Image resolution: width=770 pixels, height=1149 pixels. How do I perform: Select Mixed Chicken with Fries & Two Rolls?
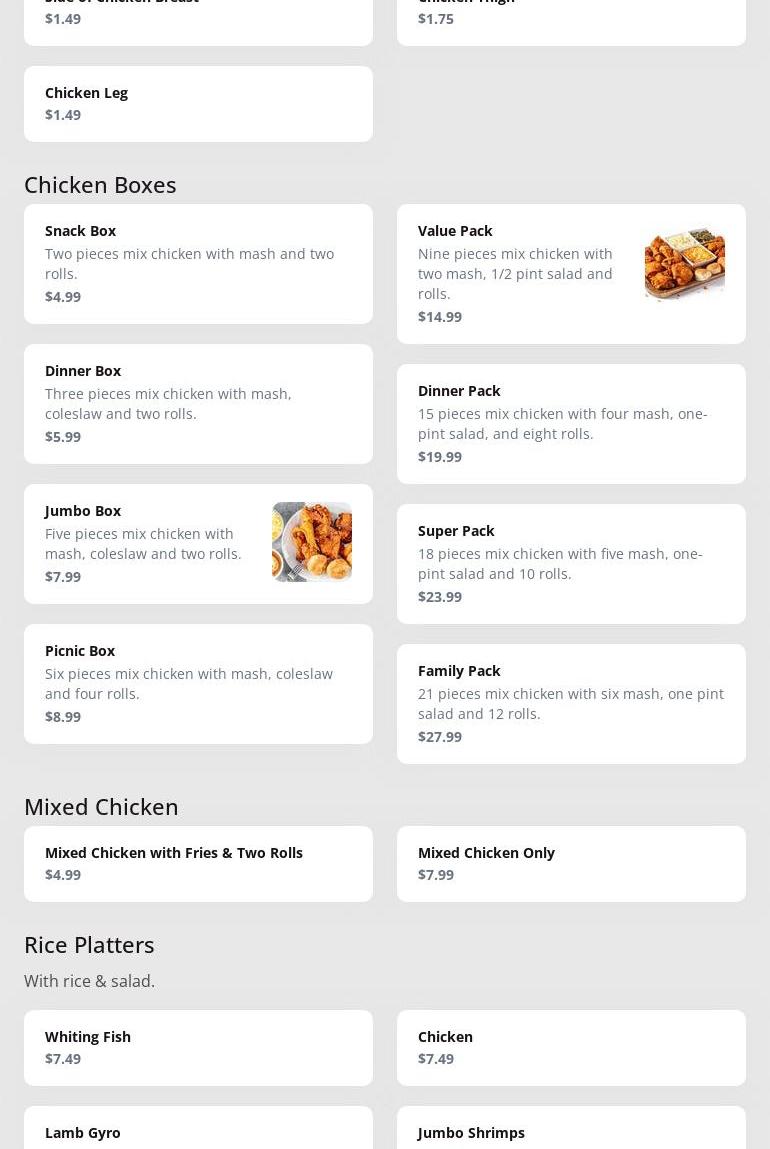[198, 864]
